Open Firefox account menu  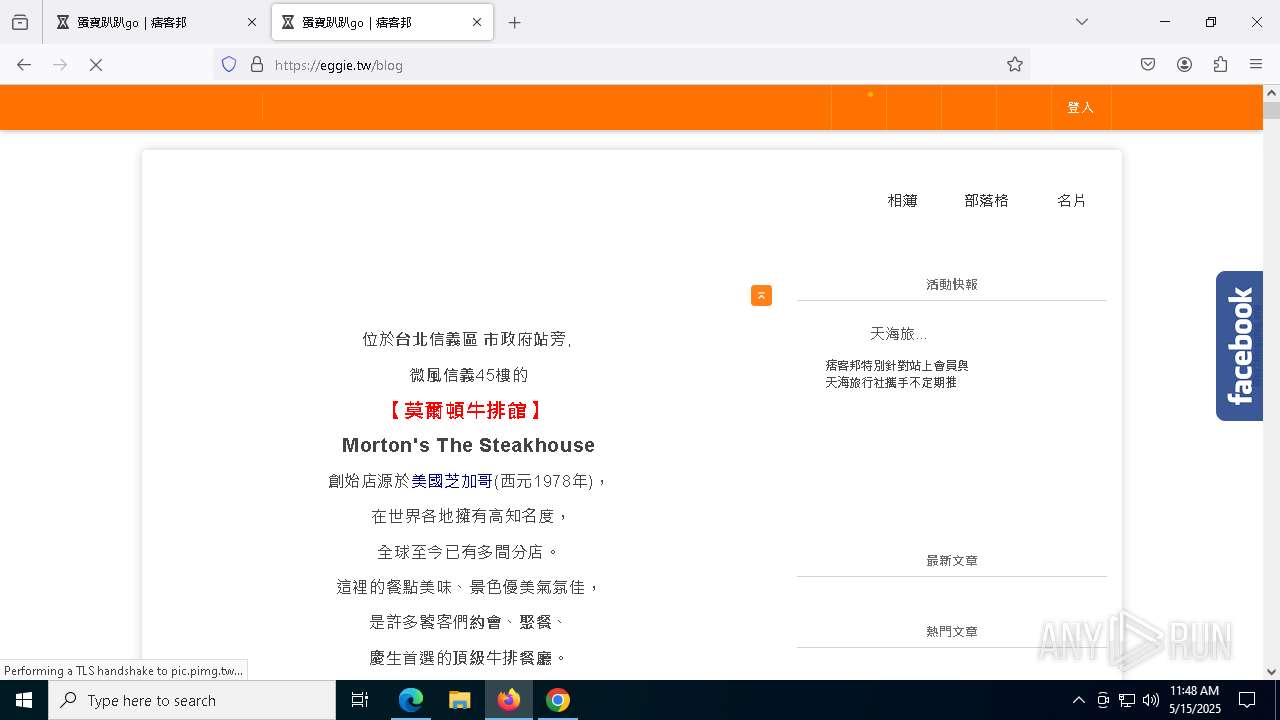point(1184,64)
